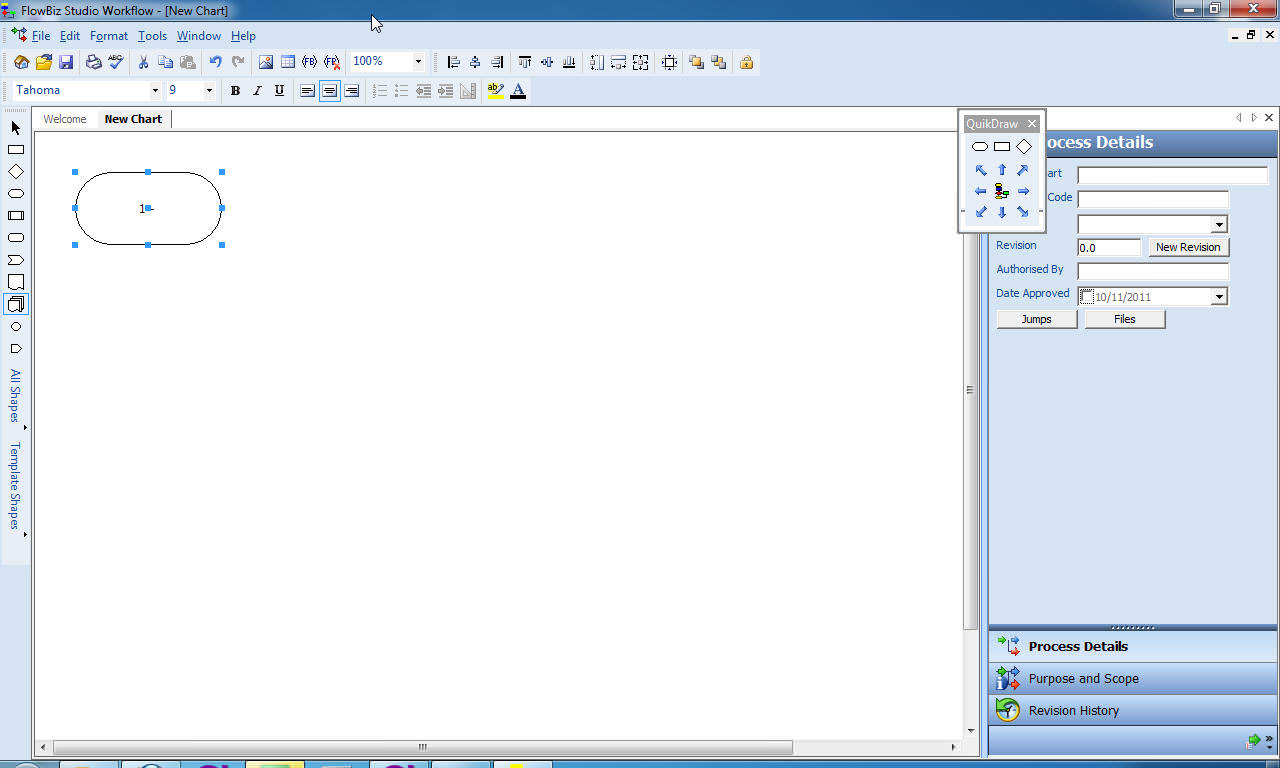Tick the Date Approved checkbox
The height and width of the screenshot is (768, 1280).
pos(1087,296)
